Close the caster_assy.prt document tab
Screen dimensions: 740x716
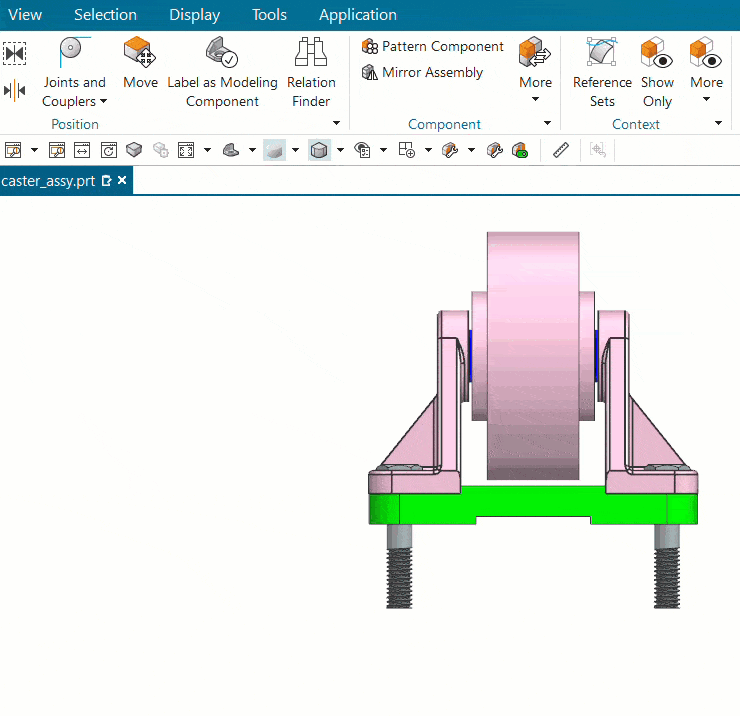pyautogui.click(x=122, y=181)
